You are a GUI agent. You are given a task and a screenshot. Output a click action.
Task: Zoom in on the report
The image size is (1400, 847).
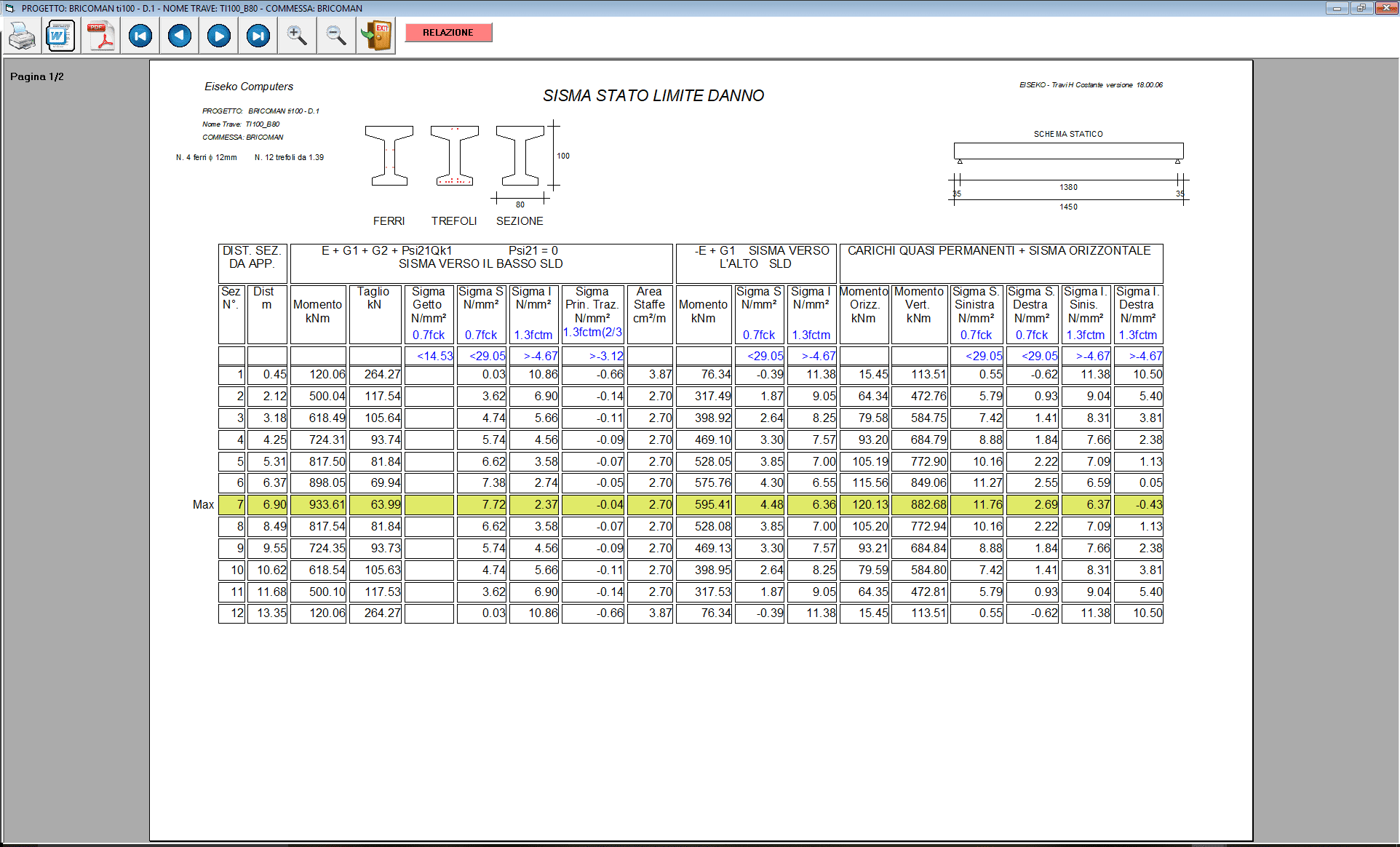point(297,36)
